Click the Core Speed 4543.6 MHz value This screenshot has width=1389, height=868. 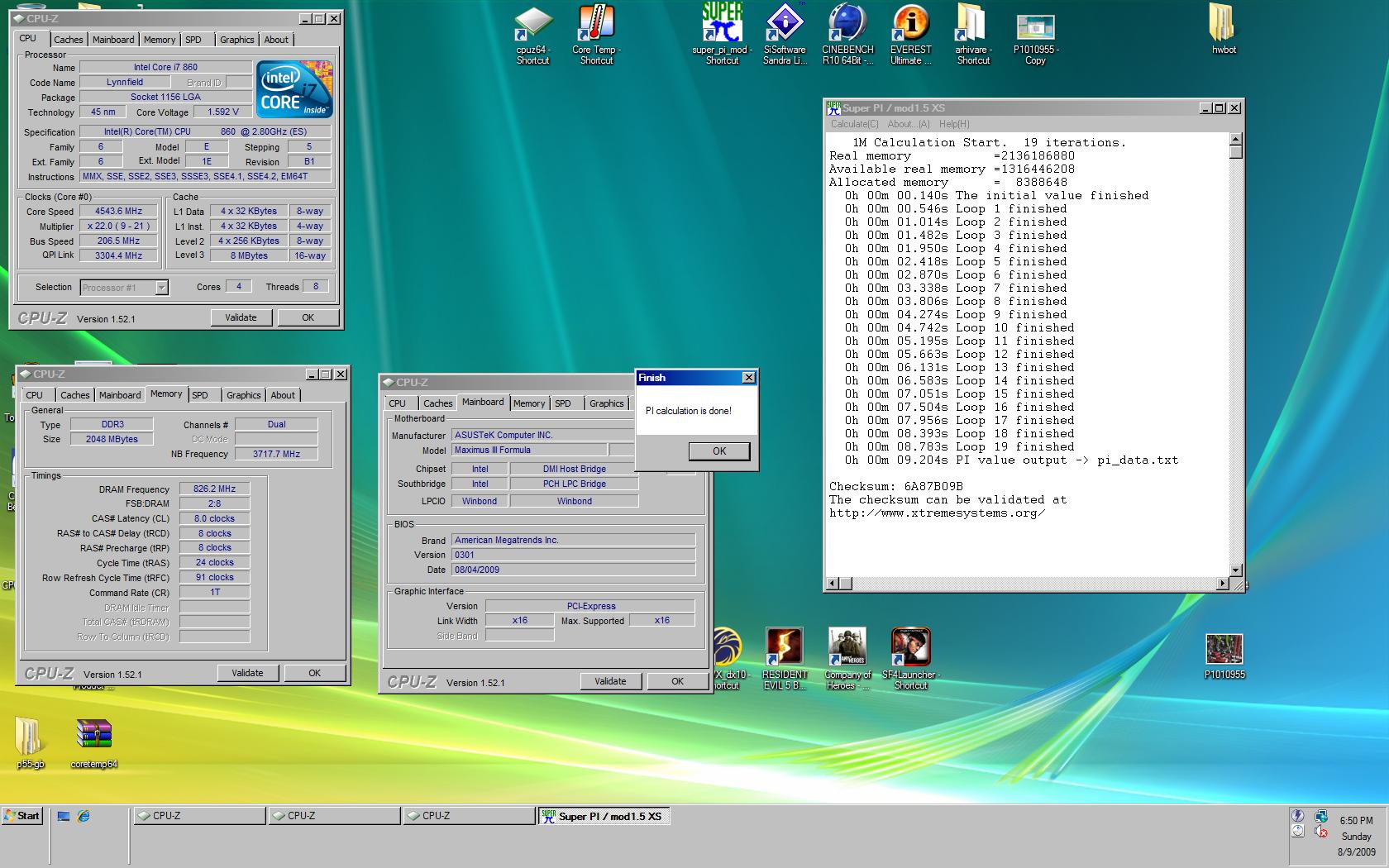point(119,212)
